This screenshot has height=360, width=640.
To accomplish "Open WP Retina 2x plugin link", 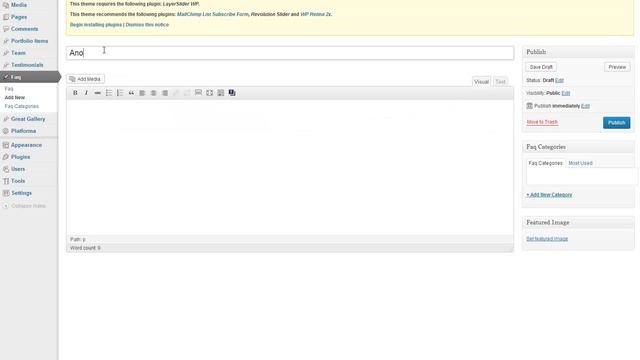I will pyautogui.click(x=316, y=14).
